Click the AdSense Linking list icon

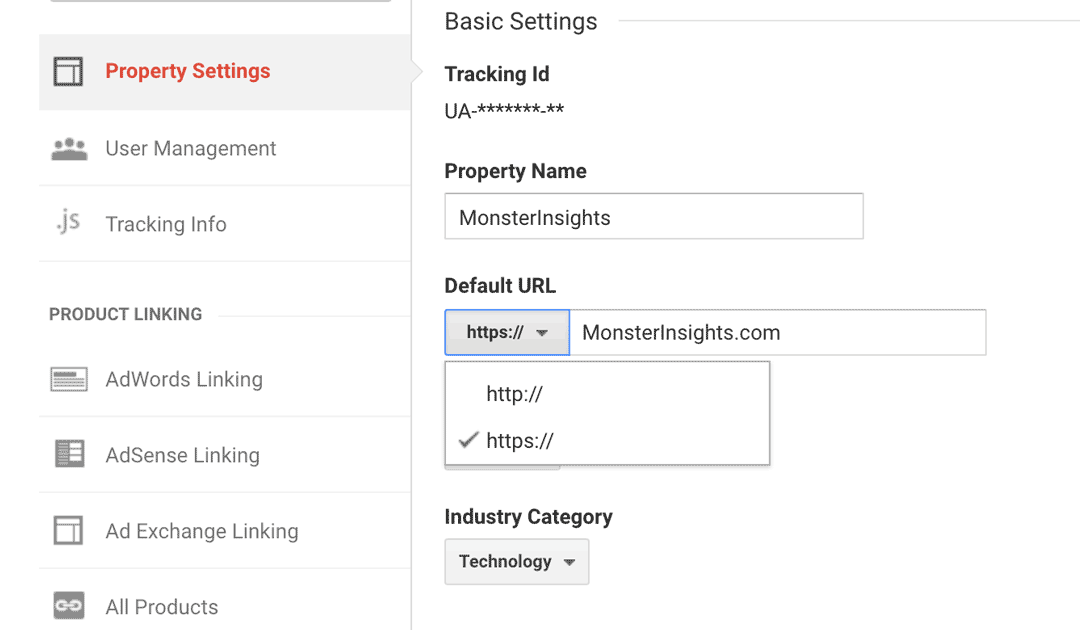[x=68, y=455]
